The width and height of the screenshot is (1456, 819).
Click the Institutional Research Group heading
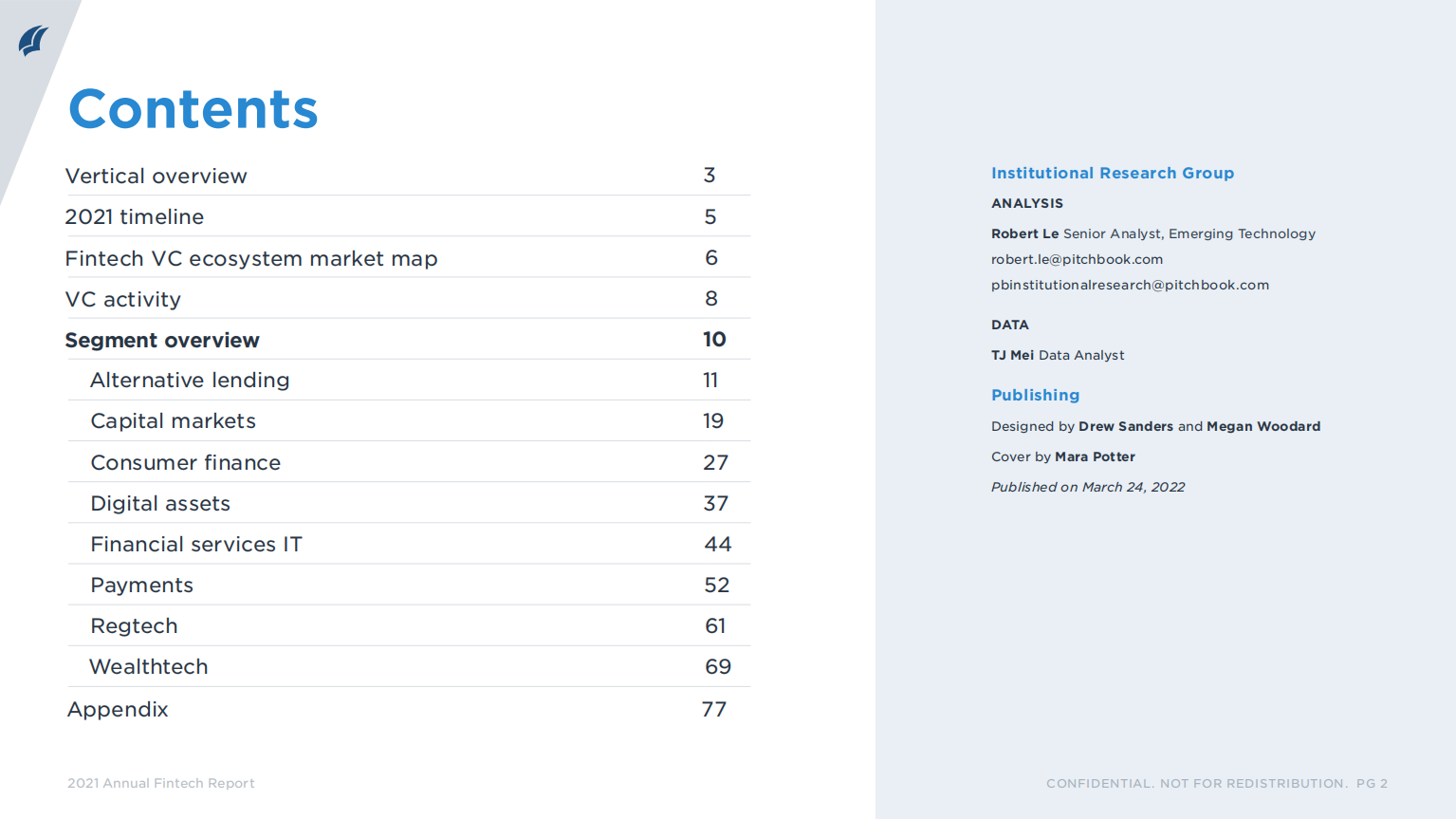click(x=1113, y=173)
